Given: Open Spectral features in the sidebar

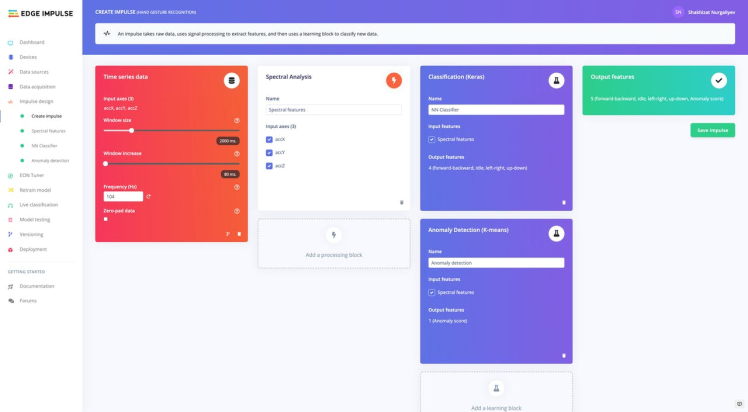Looking at the screenshot, I should coord(48,131).
